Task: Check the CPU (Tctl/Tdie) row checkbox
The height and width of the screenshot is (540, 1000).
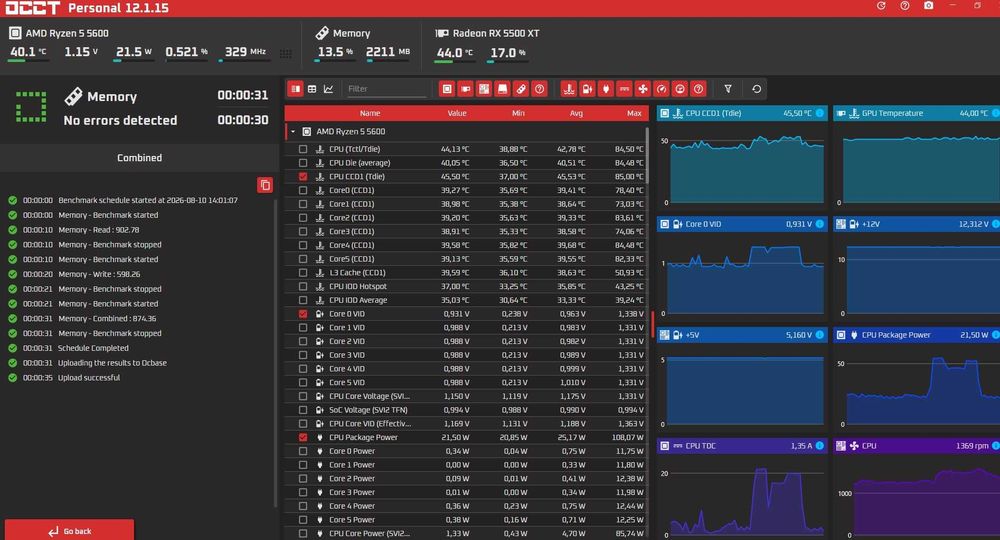Action: pos(303,149)
